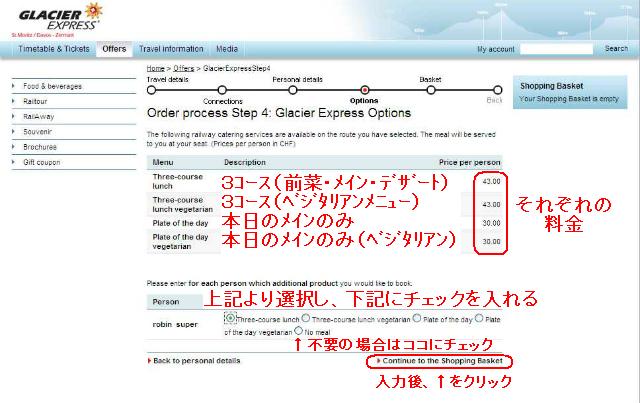The height and width of the screenshot is (403, 640).
Task: Click the Personal details step circle
Action: 293,90
